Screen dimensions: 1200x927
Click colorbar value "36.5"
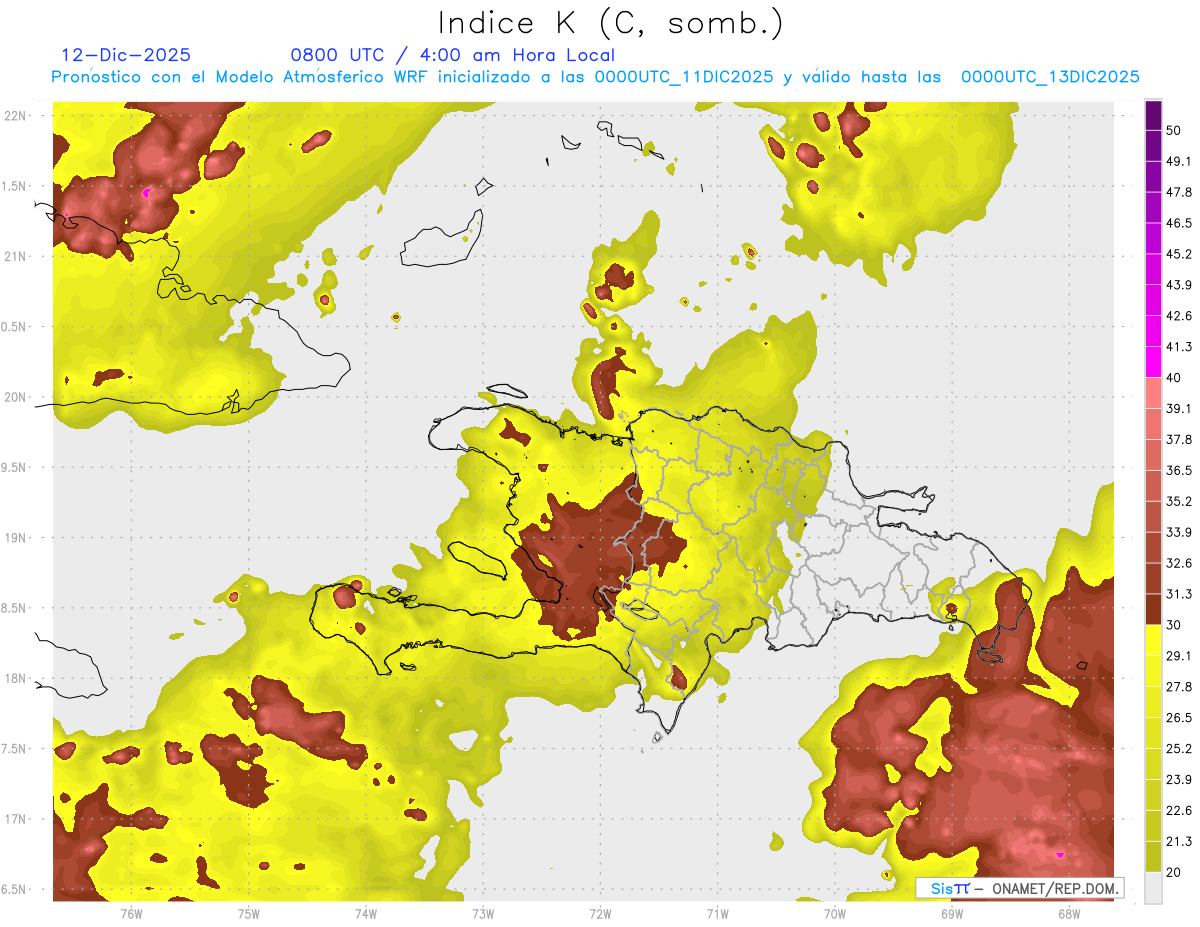click(x=1179, y=470)
